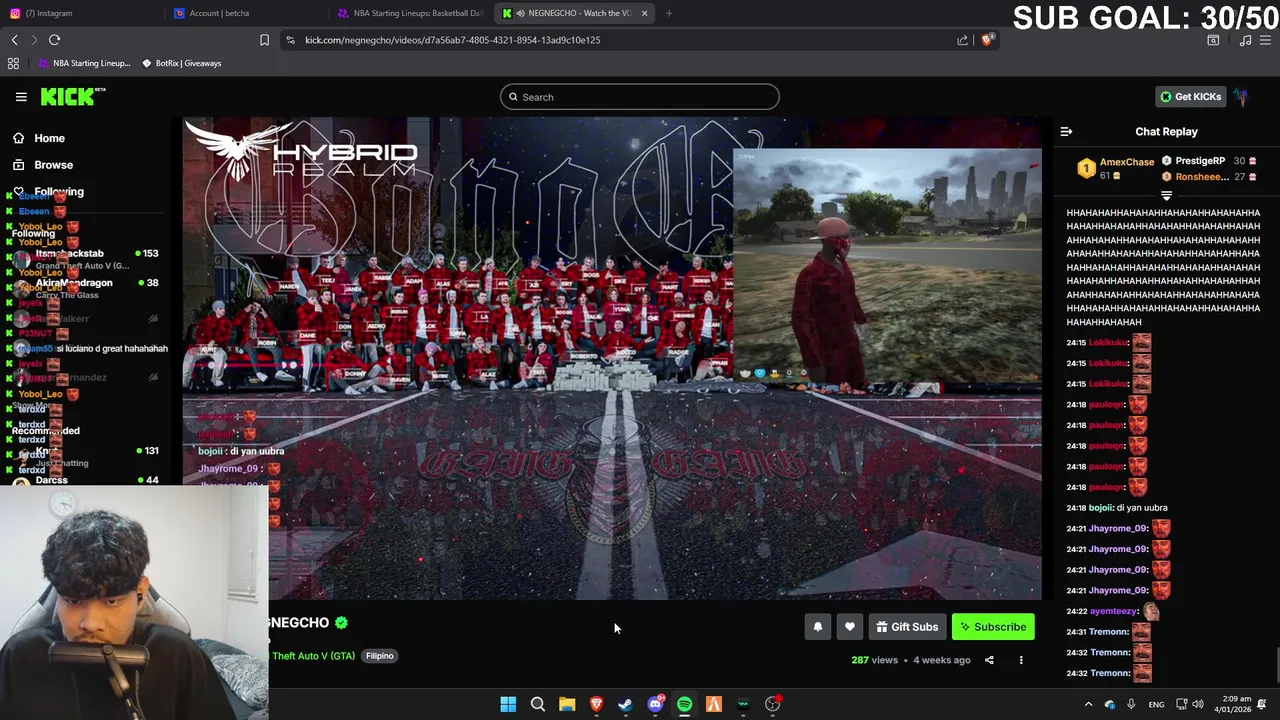Toggle the follow heart button
This screenshot has height=720, width=1280.
tap(850, 627)
